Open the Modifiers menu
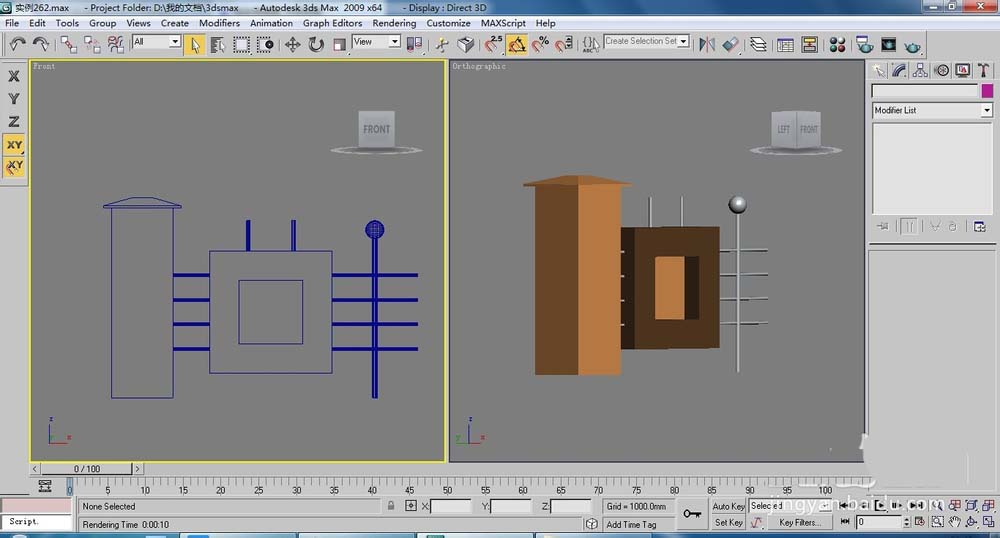The height and width of the screenshot is (538, 1000). pos(219,23)
